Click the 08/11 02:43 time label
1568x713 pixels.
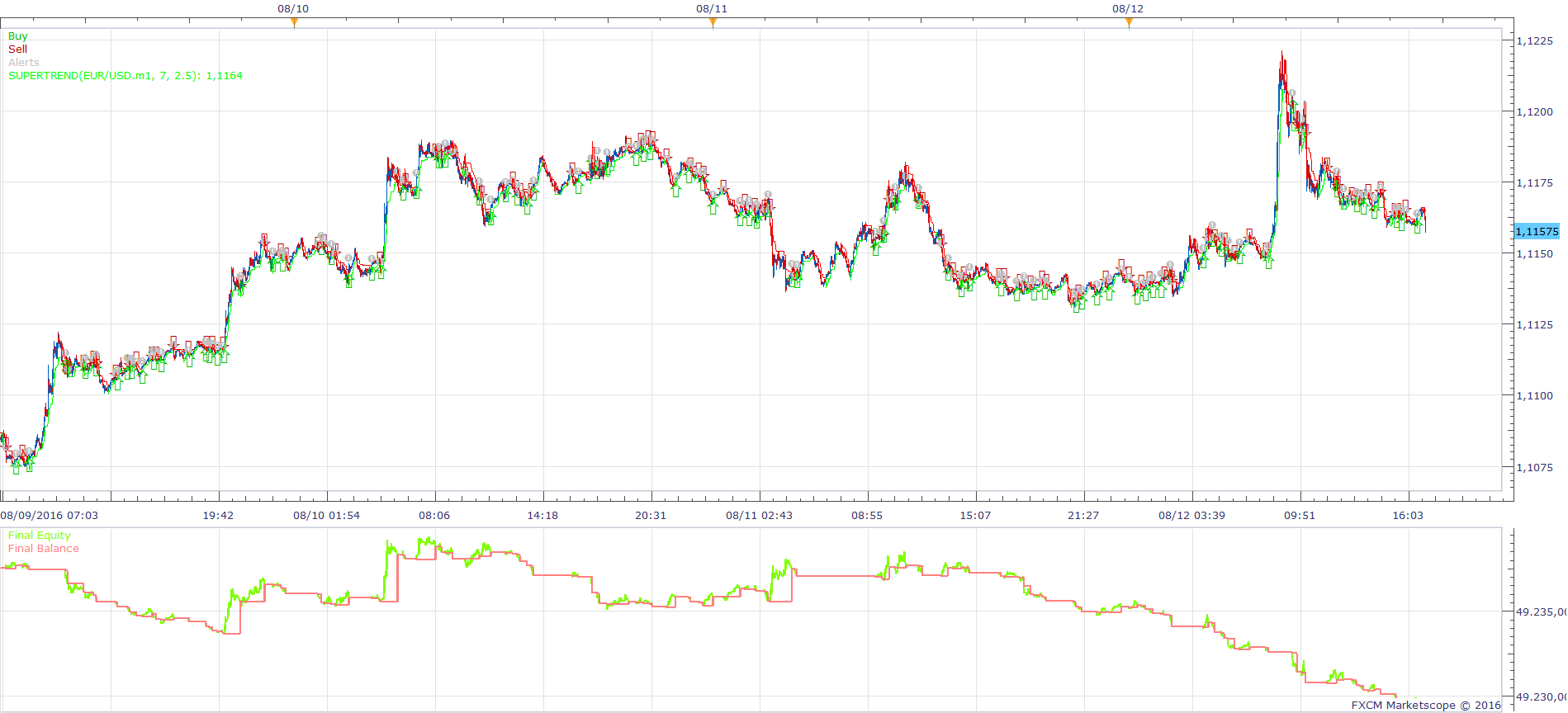click(x=759, y=515)
